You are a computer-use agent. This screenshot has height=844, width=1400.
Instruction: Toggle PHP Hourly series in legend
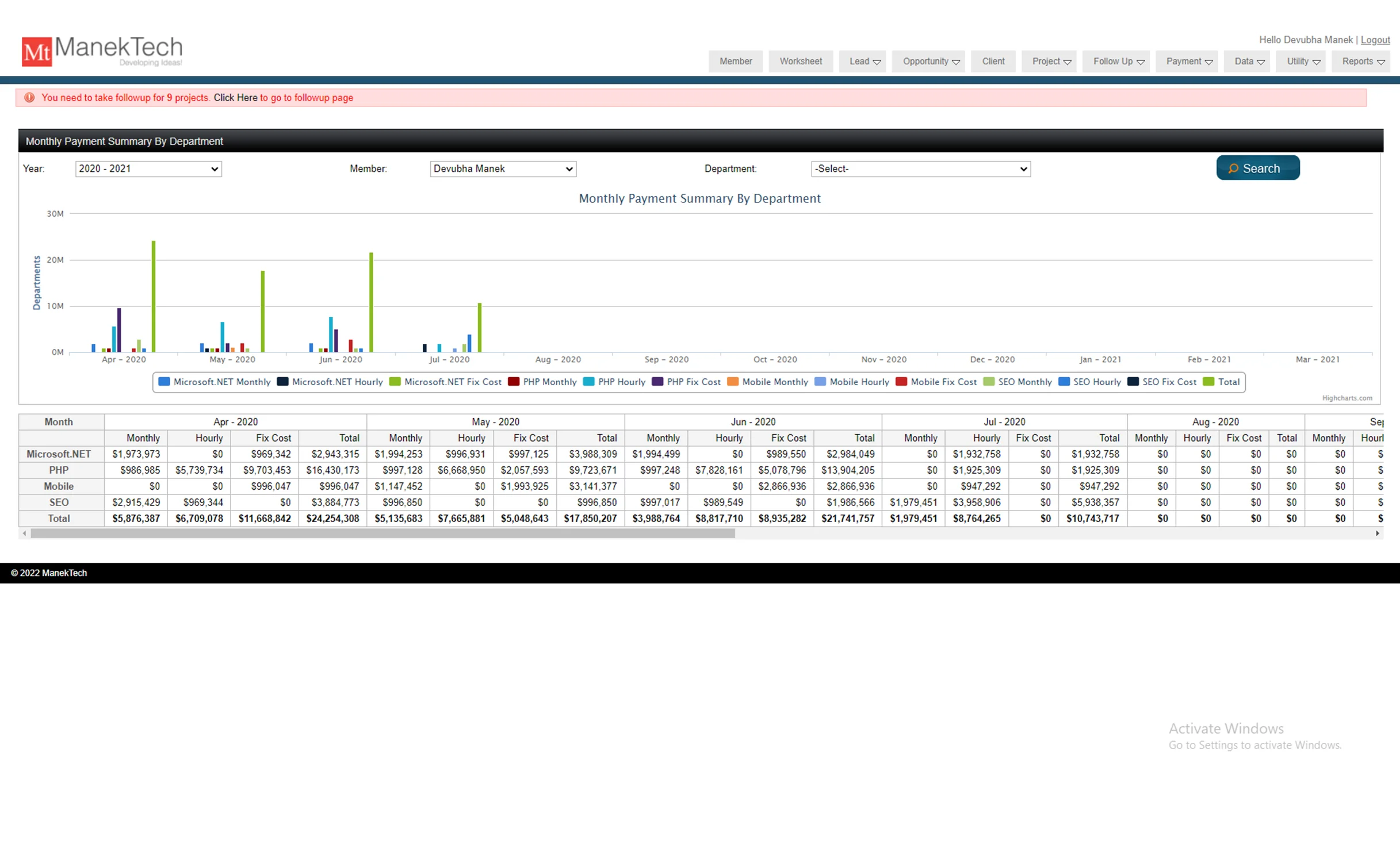tap(614, 382)
